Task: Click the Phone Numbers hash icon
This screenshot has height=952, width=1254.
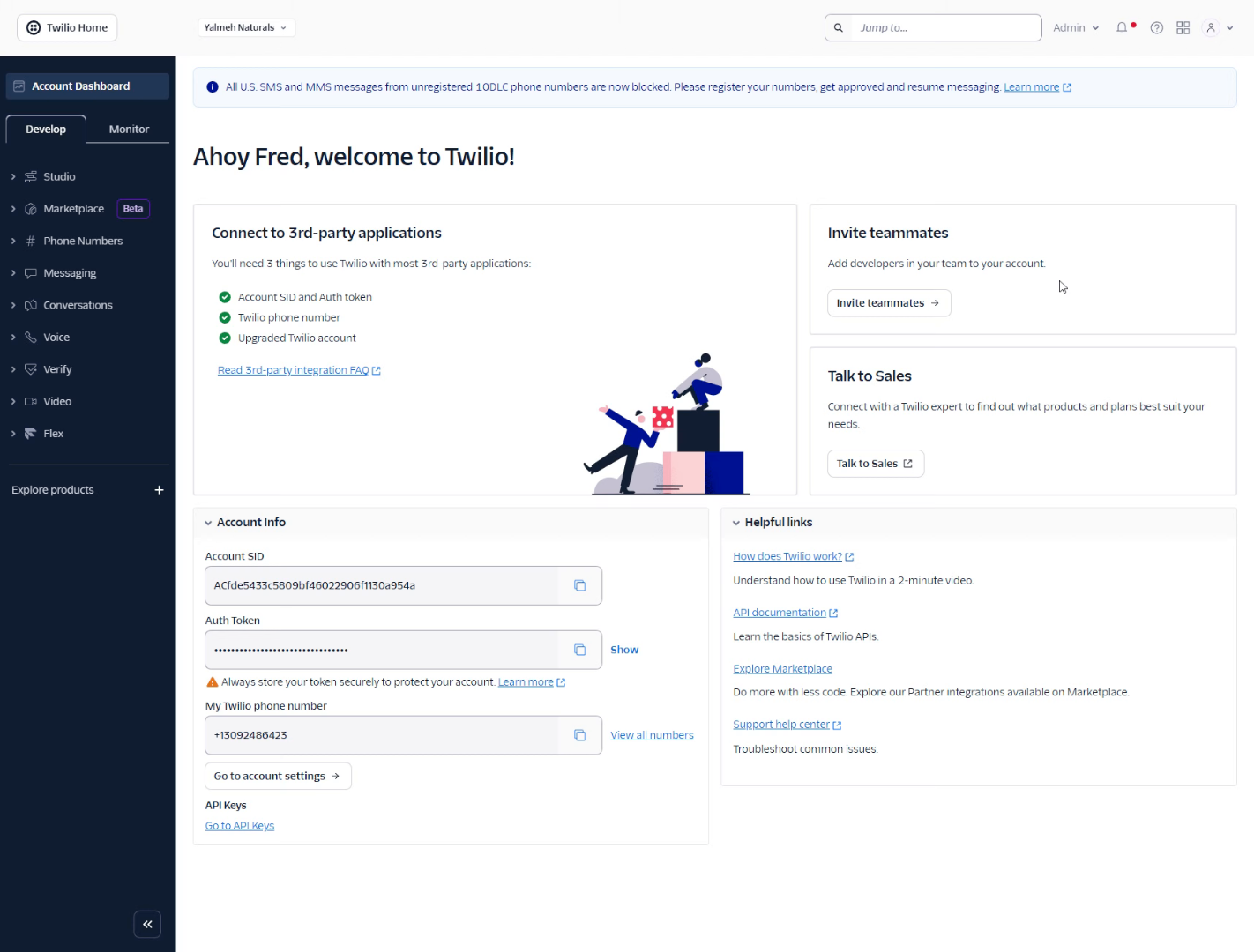Action: point(31,241)
